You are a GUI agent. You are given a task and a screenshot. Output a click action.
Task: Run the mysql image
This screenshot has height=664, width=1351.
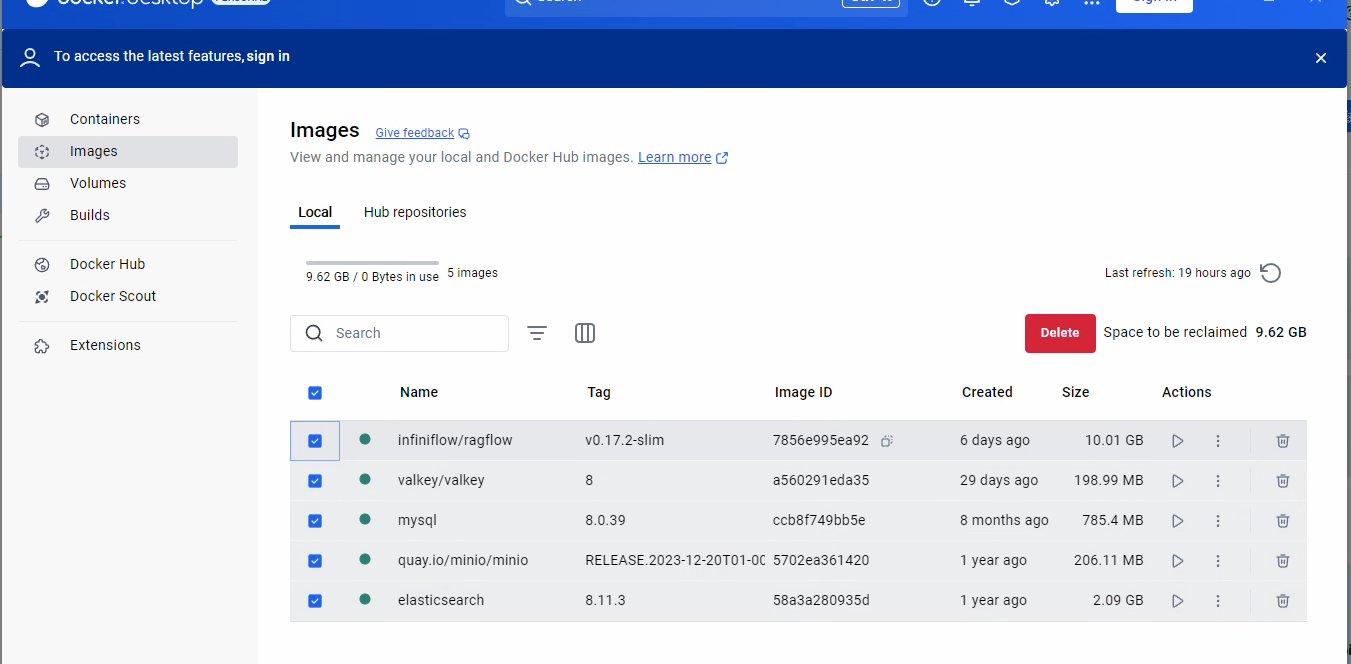[x=1177, y=521]
